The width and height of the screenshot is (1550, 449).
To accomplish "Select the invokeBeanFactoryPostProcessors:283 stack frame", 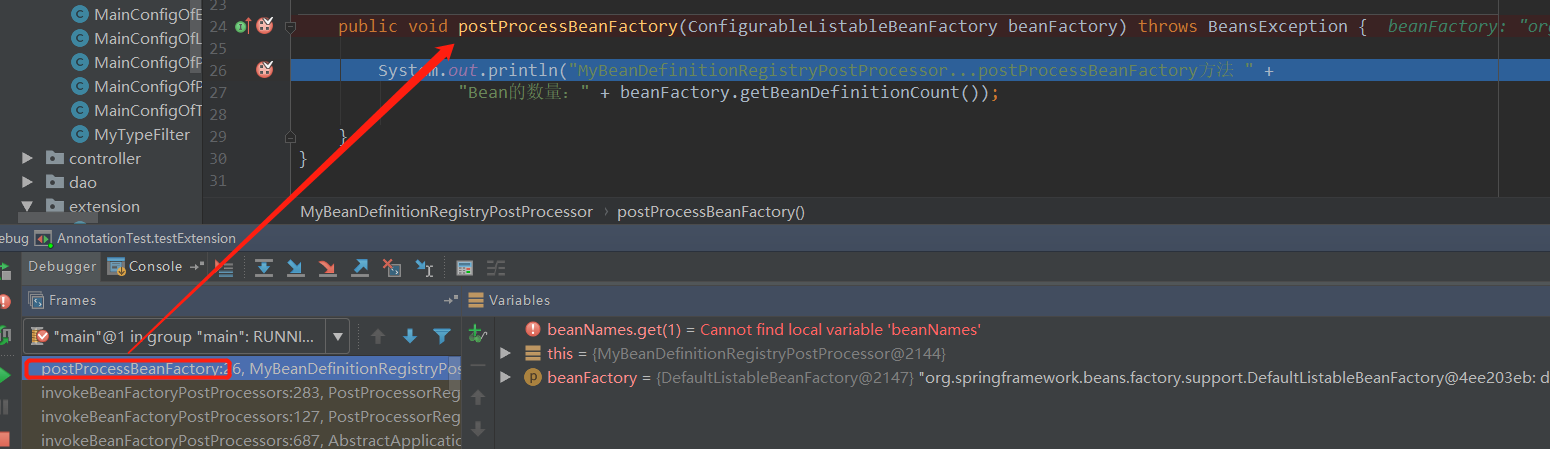I will click(241, 393).
